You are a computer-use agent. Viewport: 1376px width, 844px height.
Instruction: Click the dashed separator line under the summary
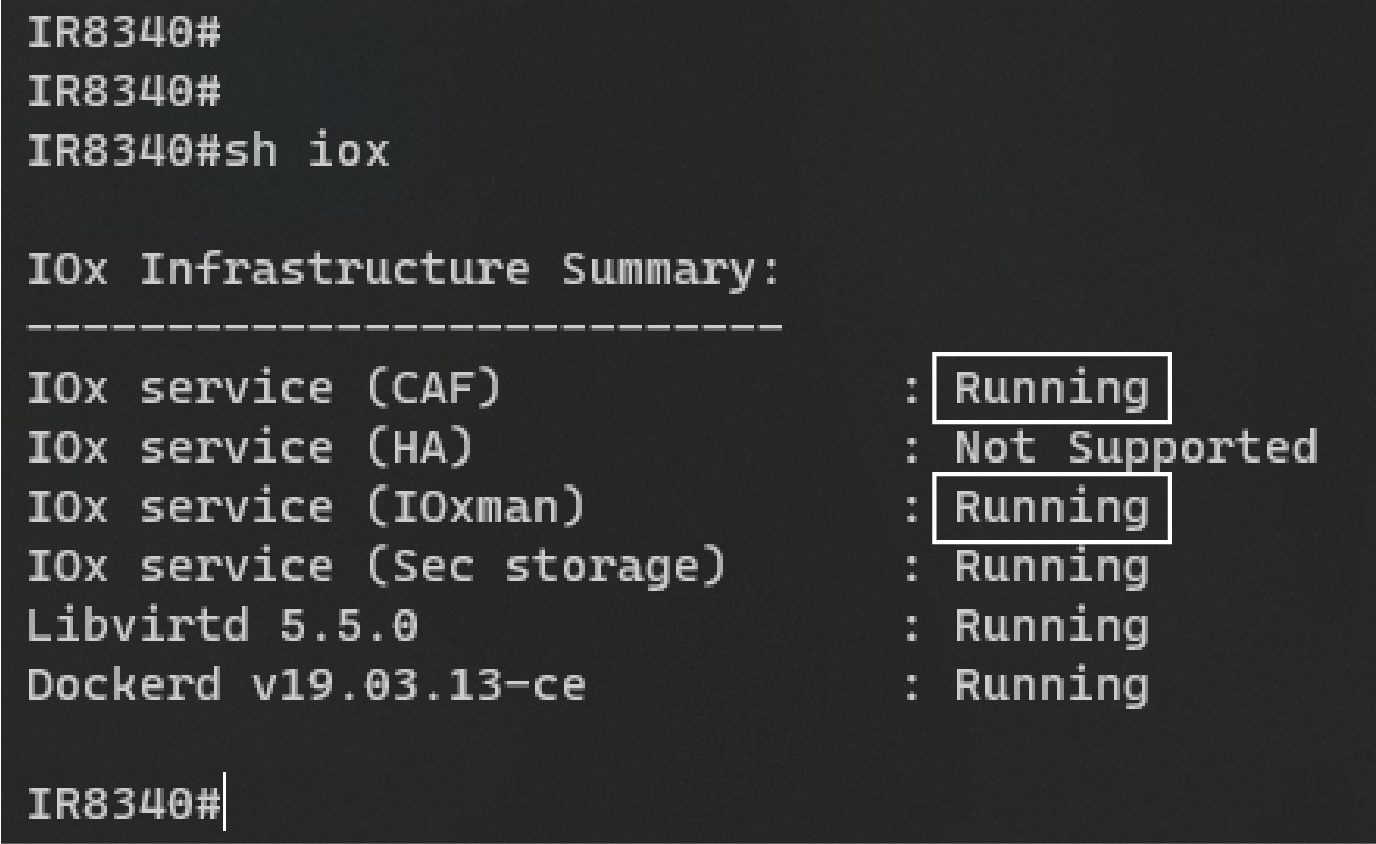(404, 327)
